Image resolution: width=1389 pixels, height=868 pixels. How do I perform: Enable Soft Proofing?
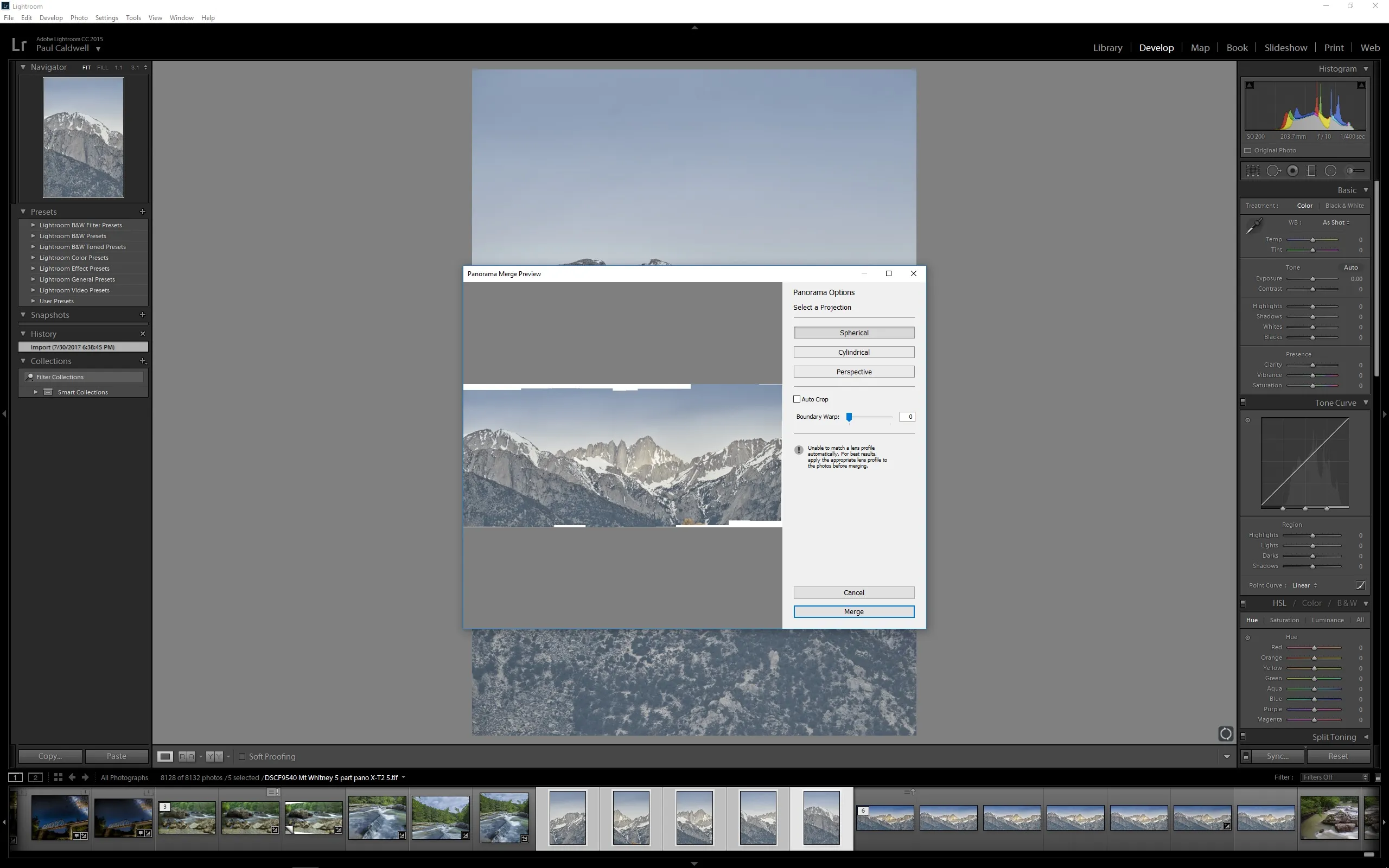tap(242, 757)
